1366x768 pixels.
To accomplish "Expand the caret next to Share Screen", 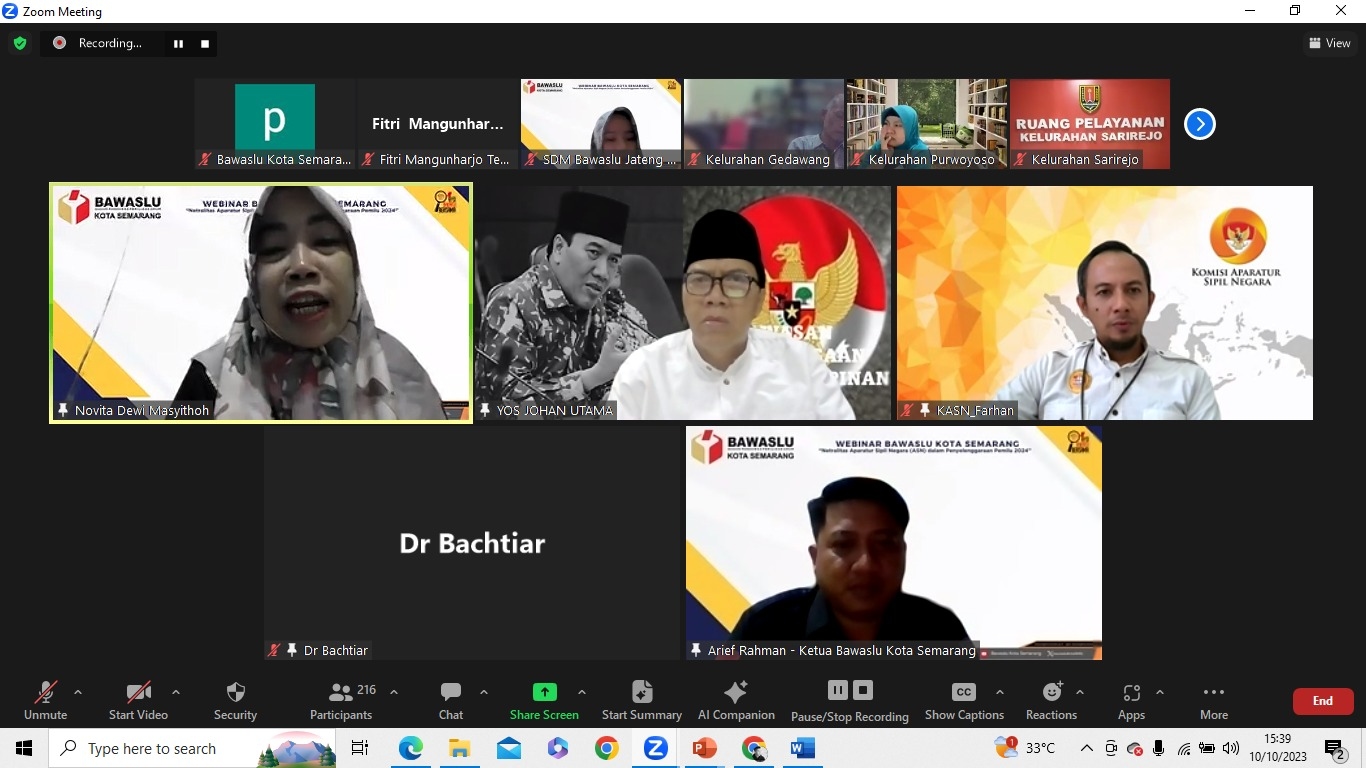I will [582, 692].
